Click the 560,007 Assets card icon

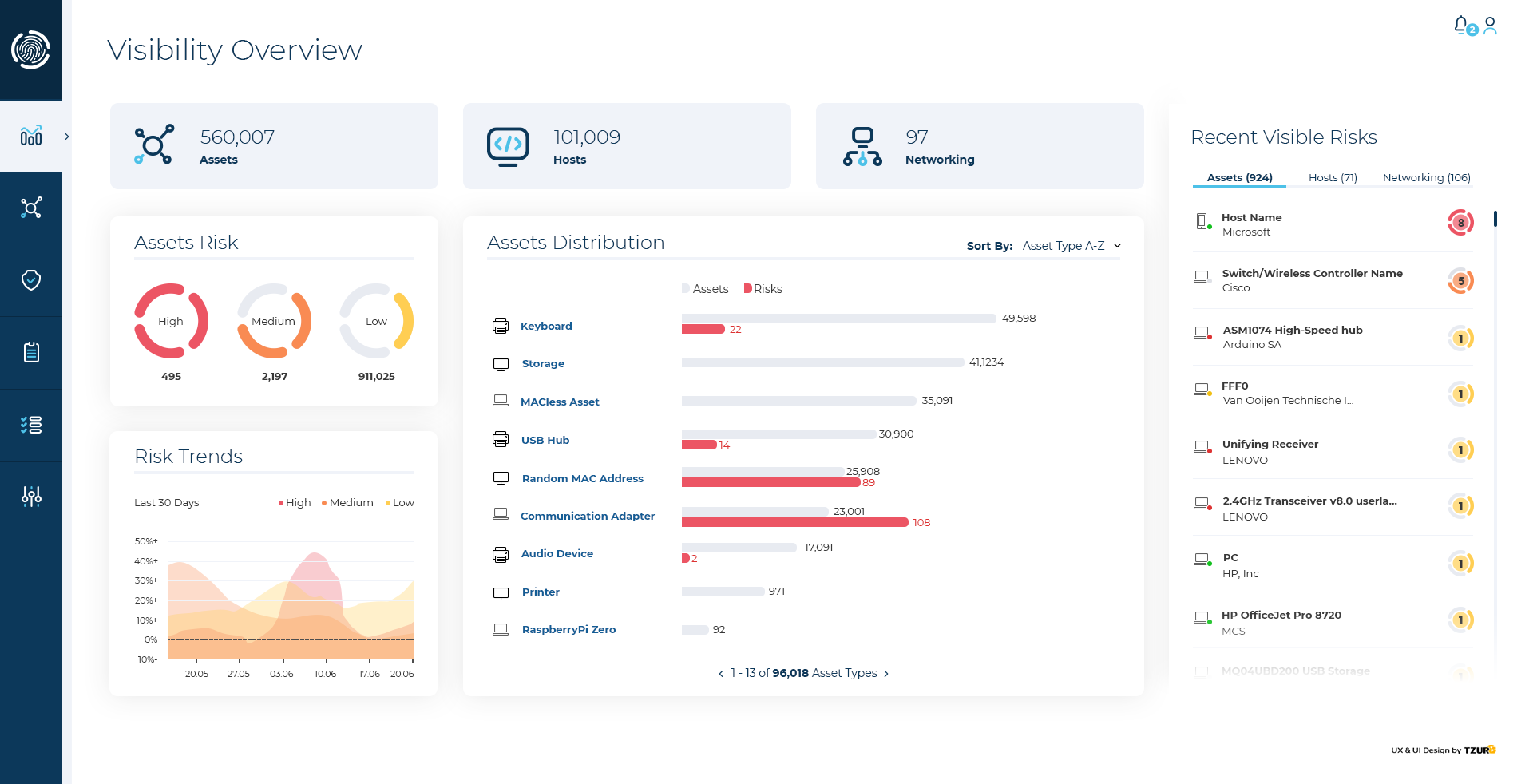(154, 145)
